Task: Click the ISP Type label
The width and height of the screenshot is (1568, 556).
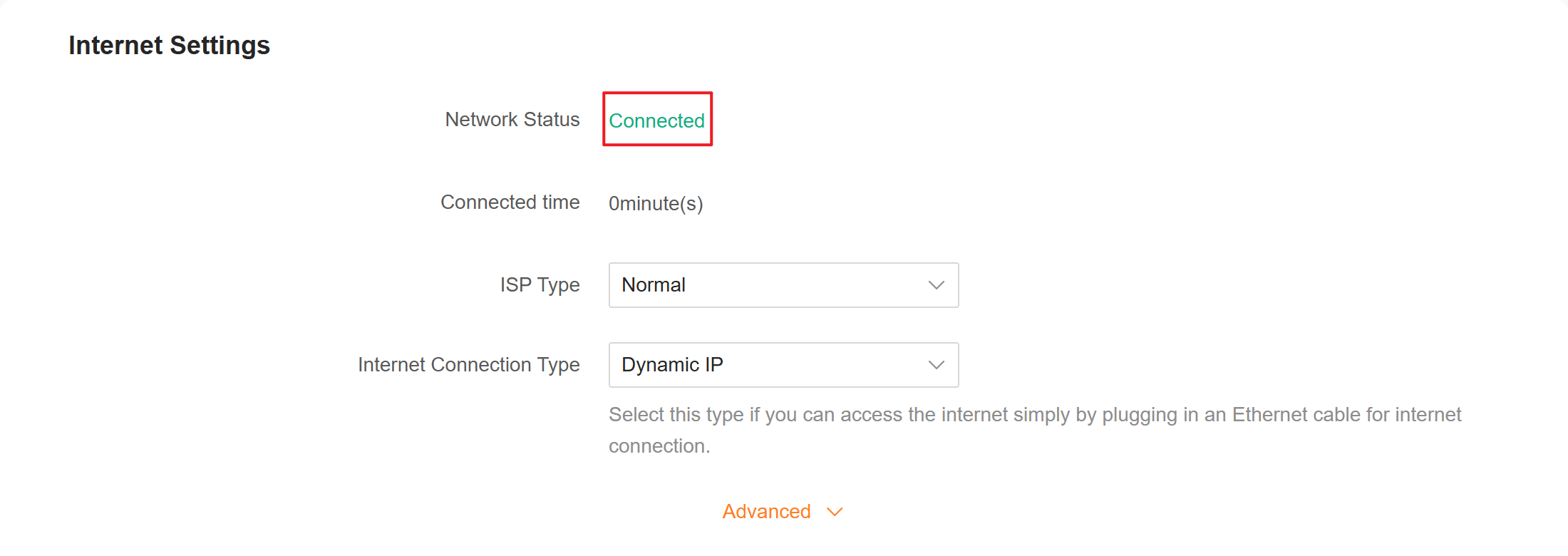Action: pos(540,285)
